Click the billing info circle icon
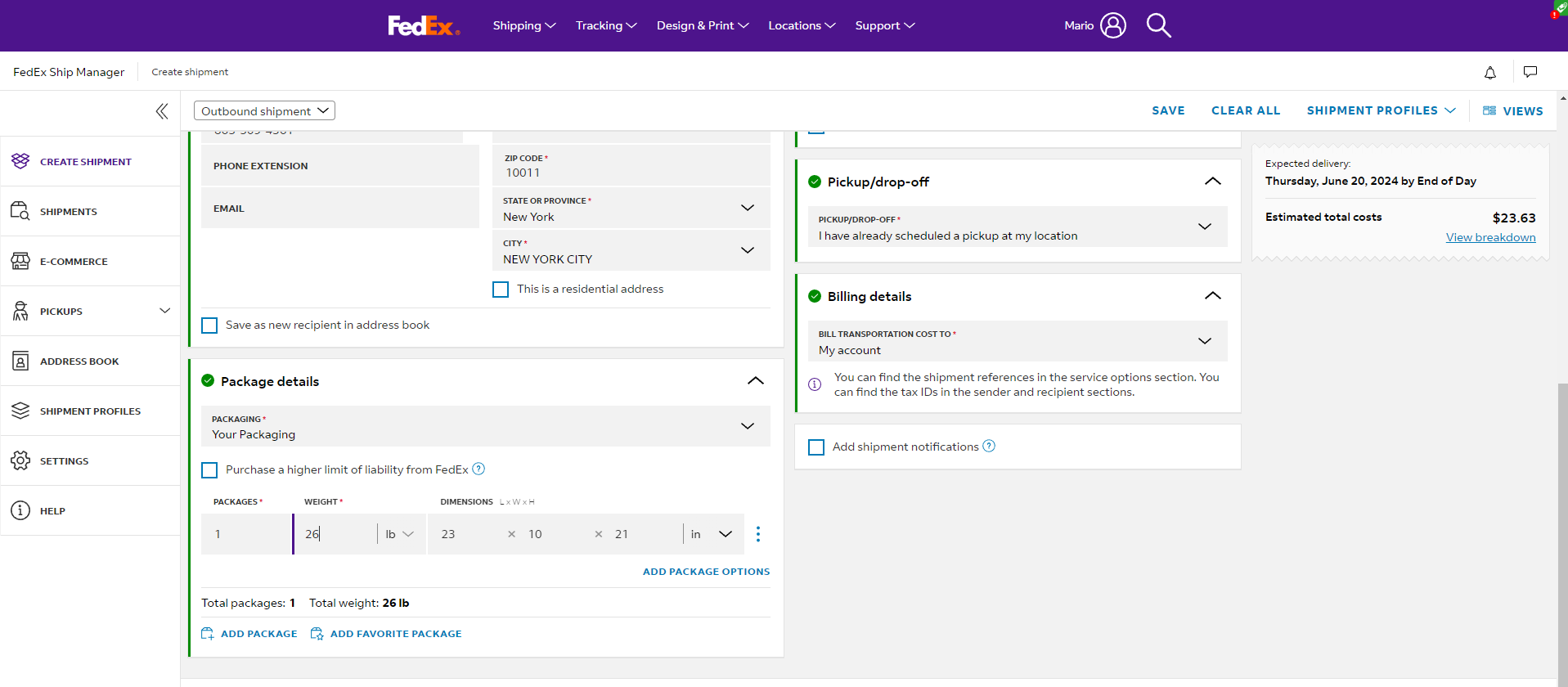The width and height of the screenshot is (1568, 687). (x=815, y=384)
